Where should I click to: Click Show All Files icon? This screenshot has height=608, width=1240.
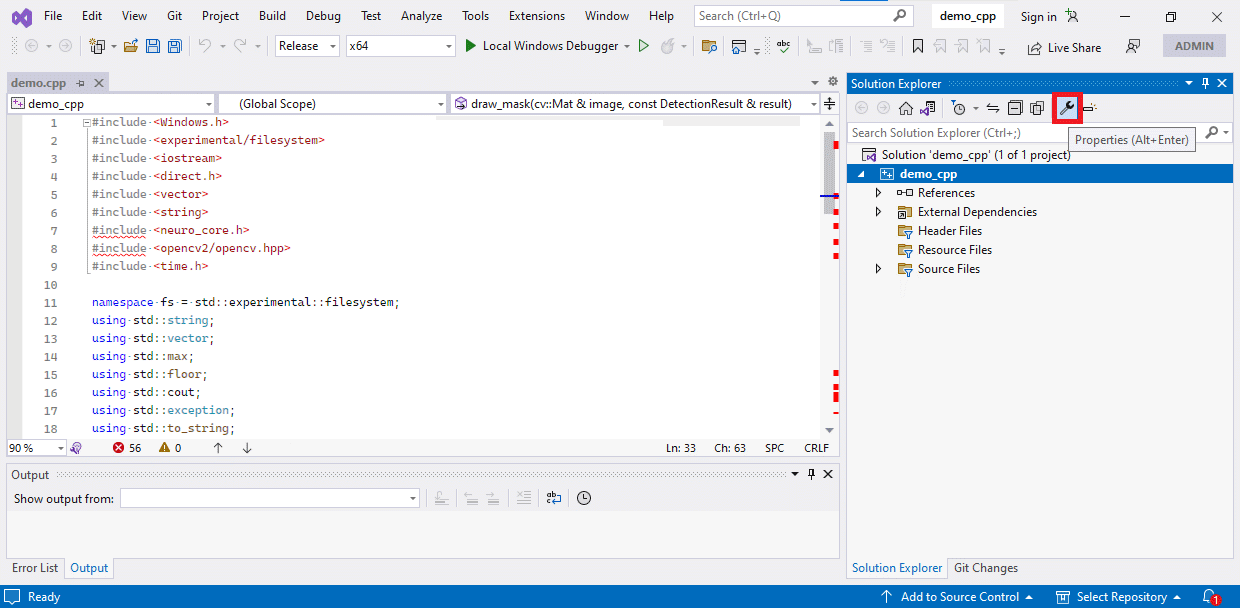[x=1037, y=108]
